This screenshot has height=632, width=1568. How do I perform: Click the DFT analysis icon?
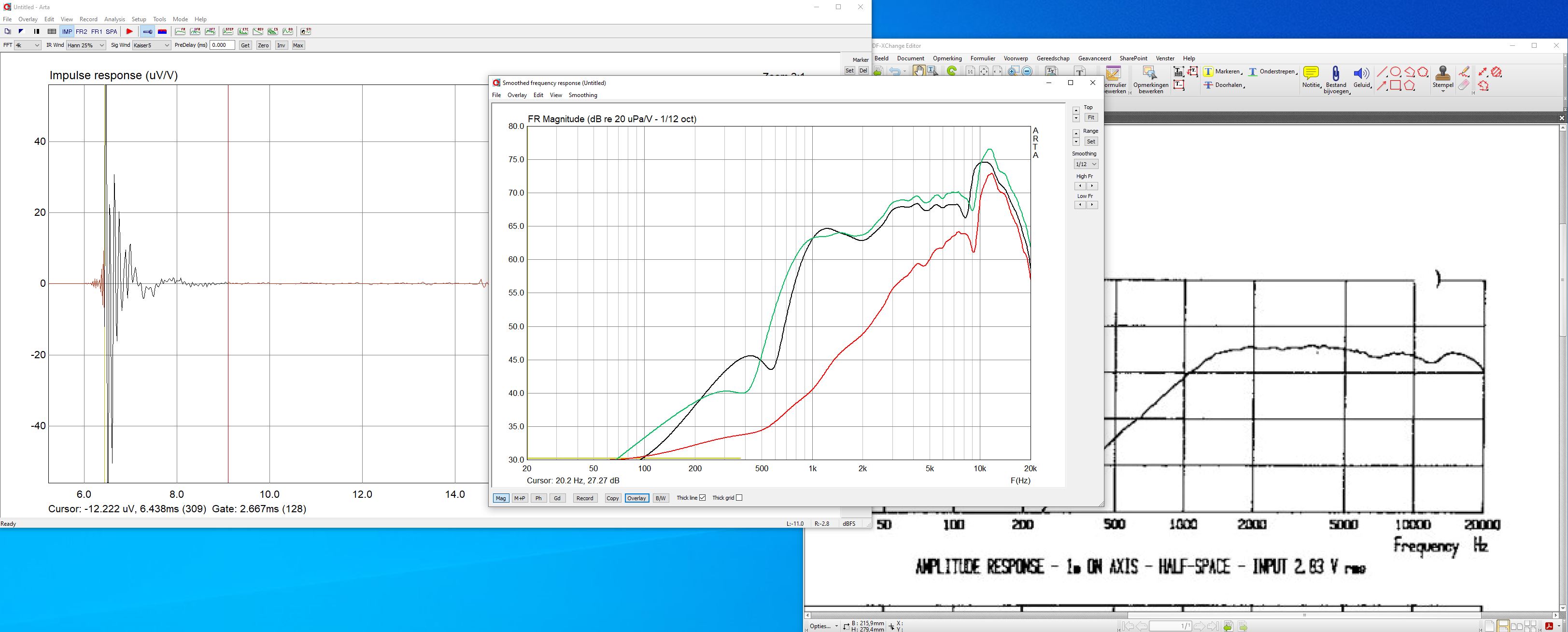[210, 32]
